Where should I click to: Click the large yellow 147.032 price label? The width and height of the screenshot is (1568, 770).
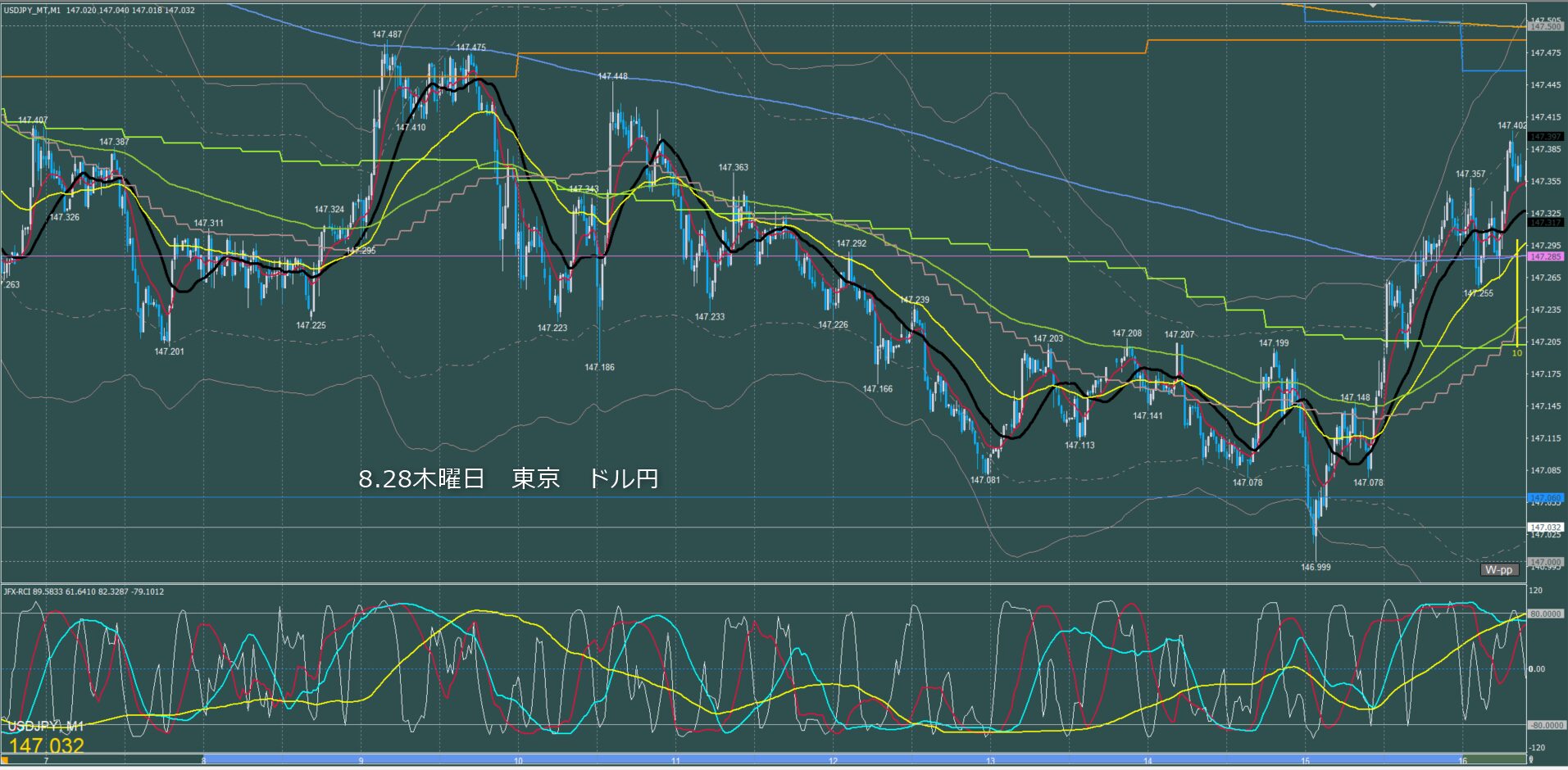48,745
